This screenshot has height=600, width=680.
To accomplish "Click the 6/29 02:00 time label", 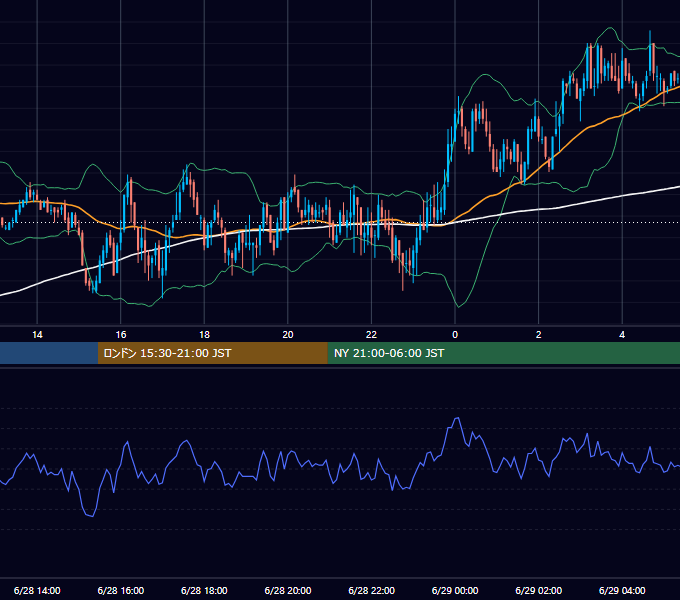I will (x=539, y=590).
